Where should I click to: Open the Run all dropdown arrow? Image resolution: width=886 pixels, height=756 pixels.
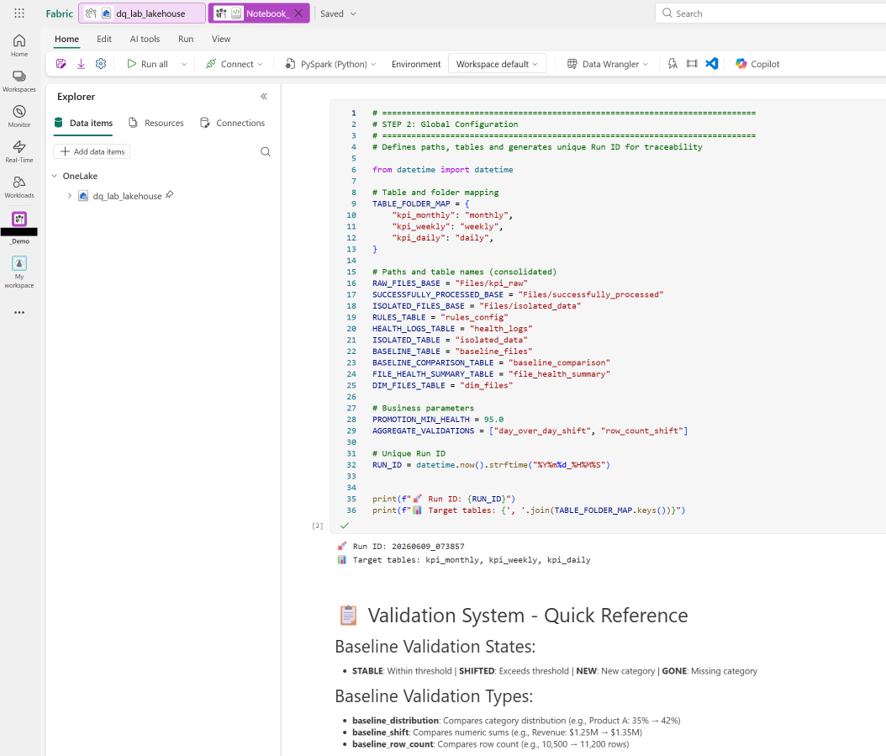click(184, 64)
